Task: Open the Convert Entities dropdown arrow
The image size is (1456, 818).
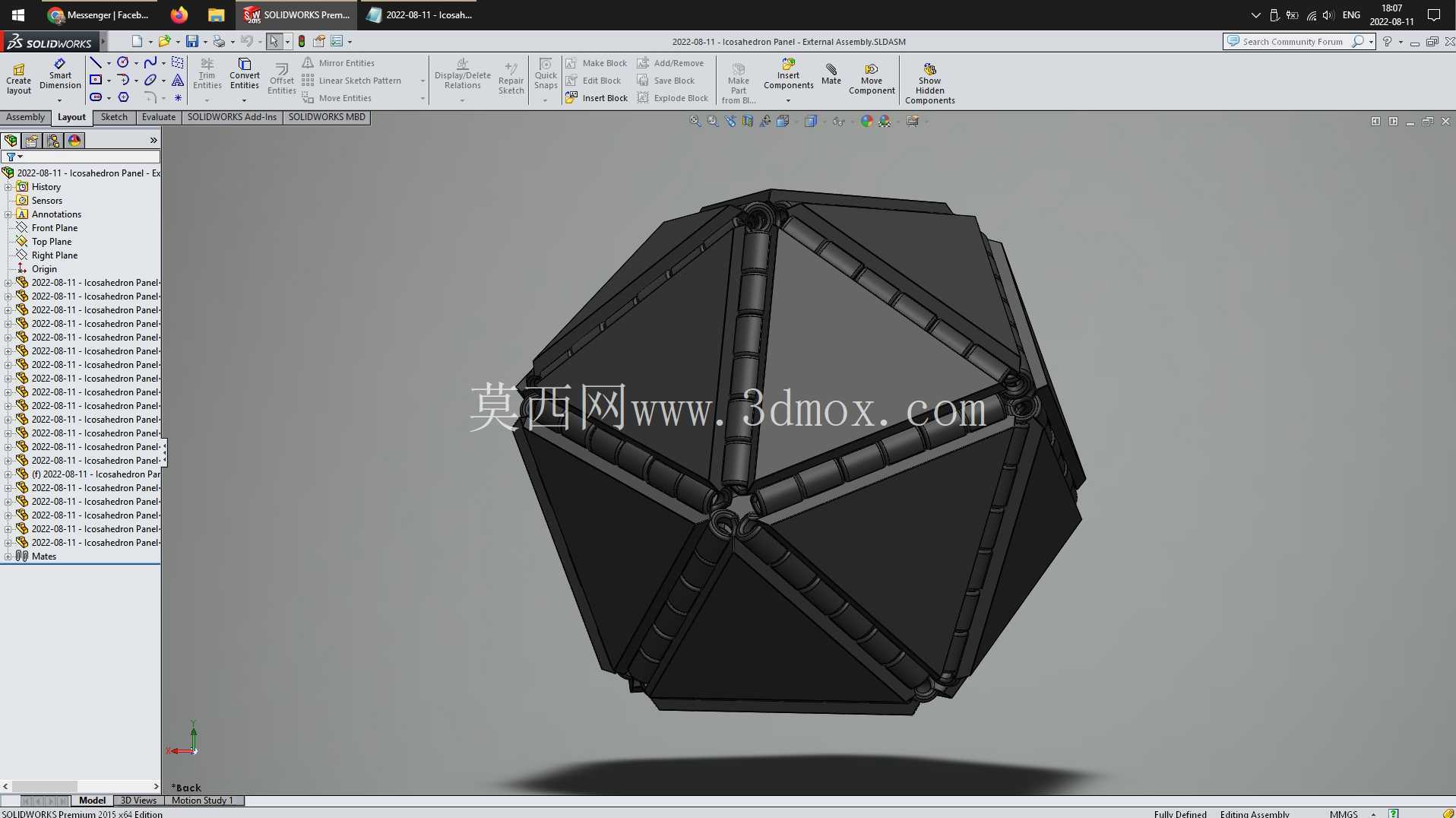Action: pos(244,100)
